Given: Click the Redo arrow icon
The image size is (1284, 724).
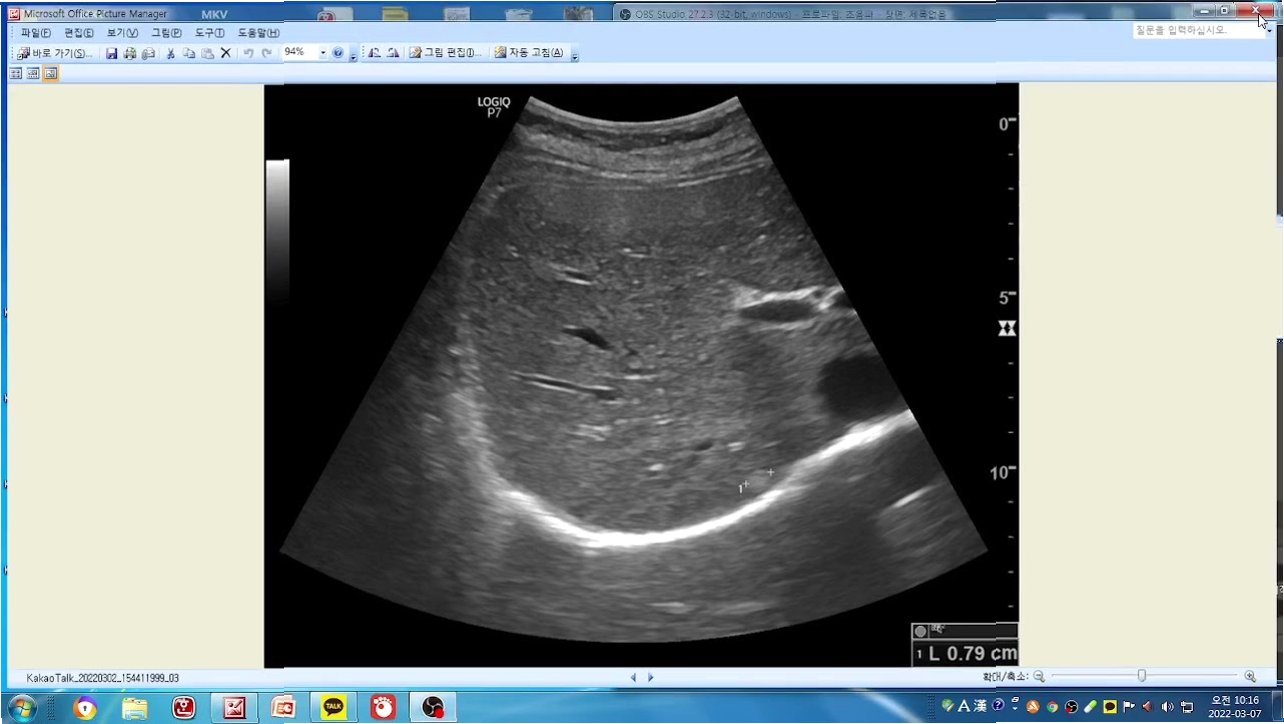Looking at the screenshot, I should click(x=266, y=53).
